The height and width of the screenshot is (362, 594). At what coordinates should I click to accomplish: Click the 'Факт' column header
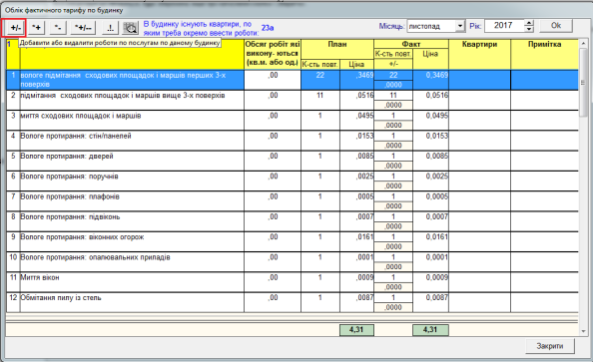(411, 44)
